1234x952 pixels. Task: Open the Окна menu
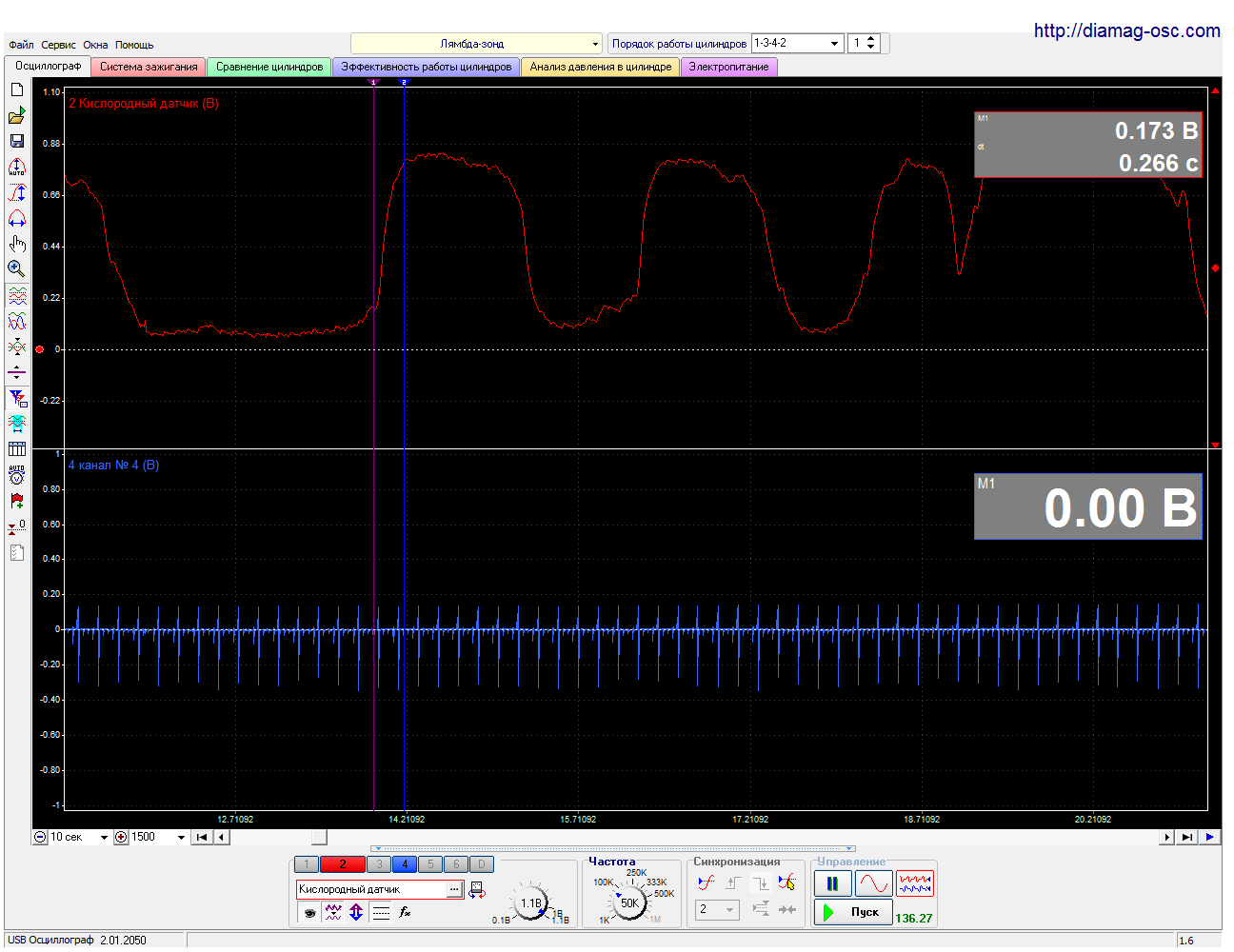(95, 45)
